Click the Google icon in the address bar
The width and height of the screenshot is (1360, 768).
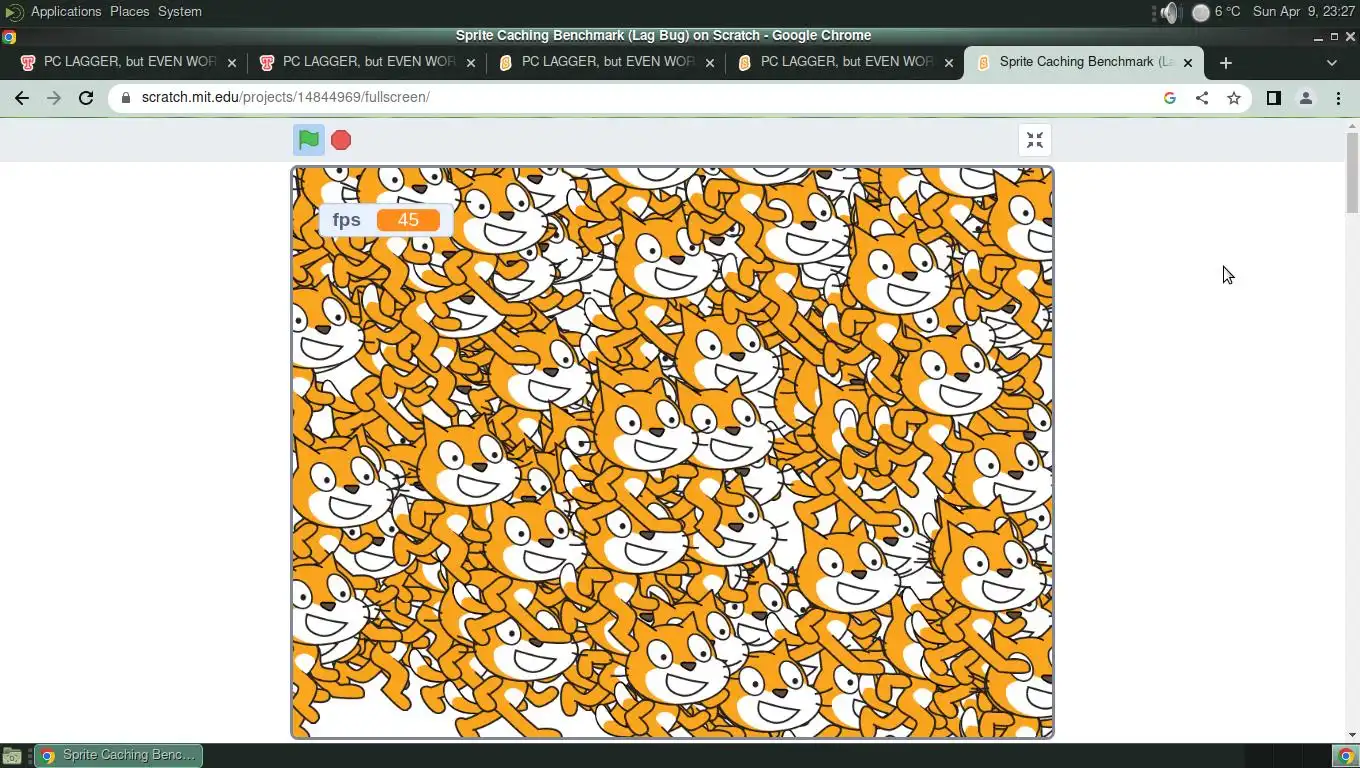(x=1170, y=98)
